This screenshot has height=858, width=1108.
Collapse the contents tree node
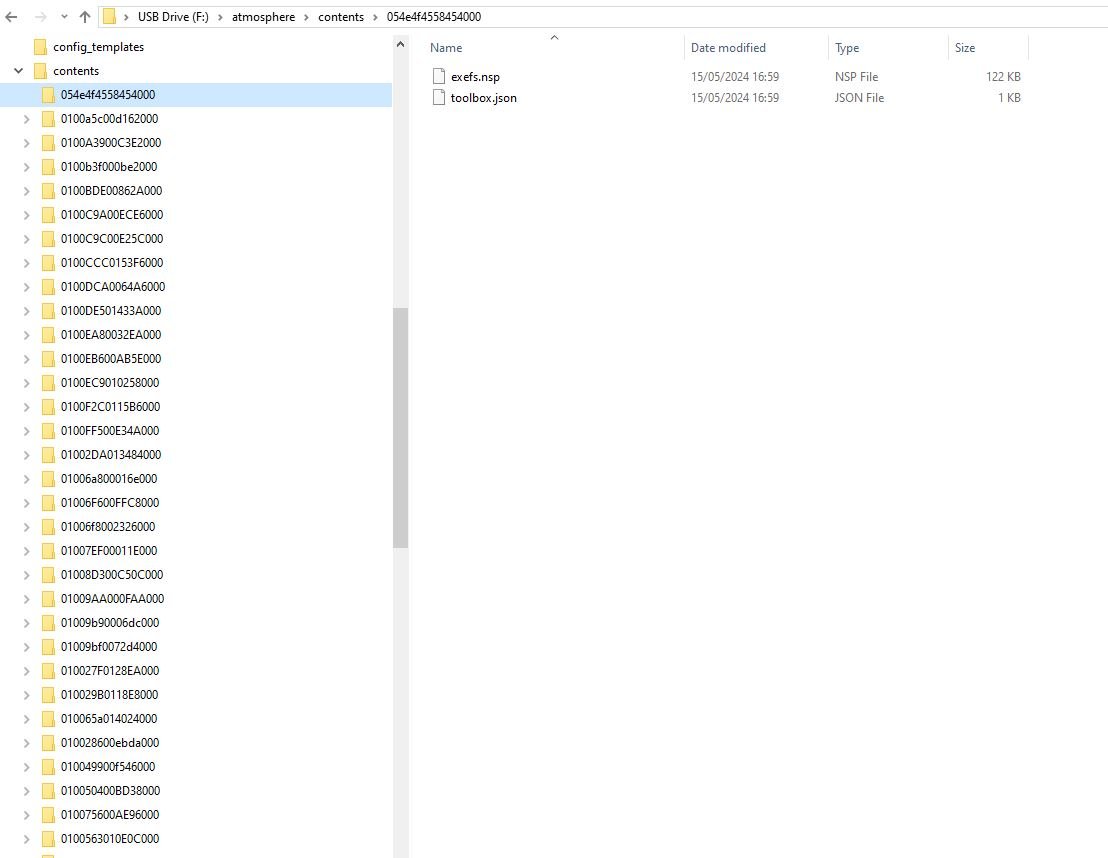coord(19,71)
